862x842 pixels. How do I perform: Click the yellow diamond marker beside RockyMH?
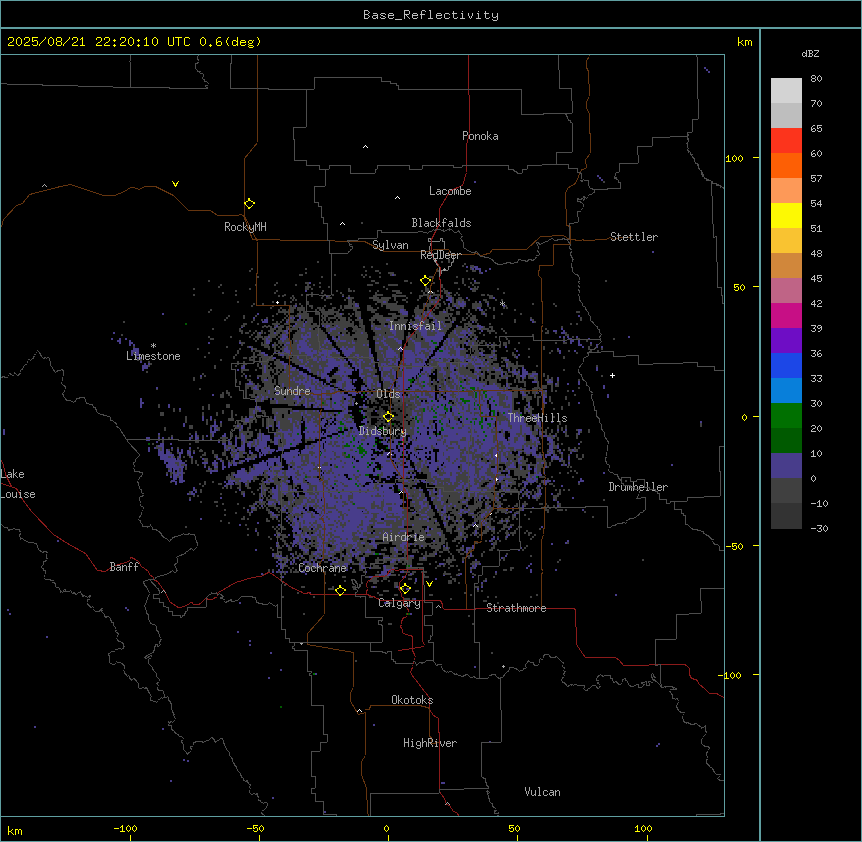click(250, 204)
